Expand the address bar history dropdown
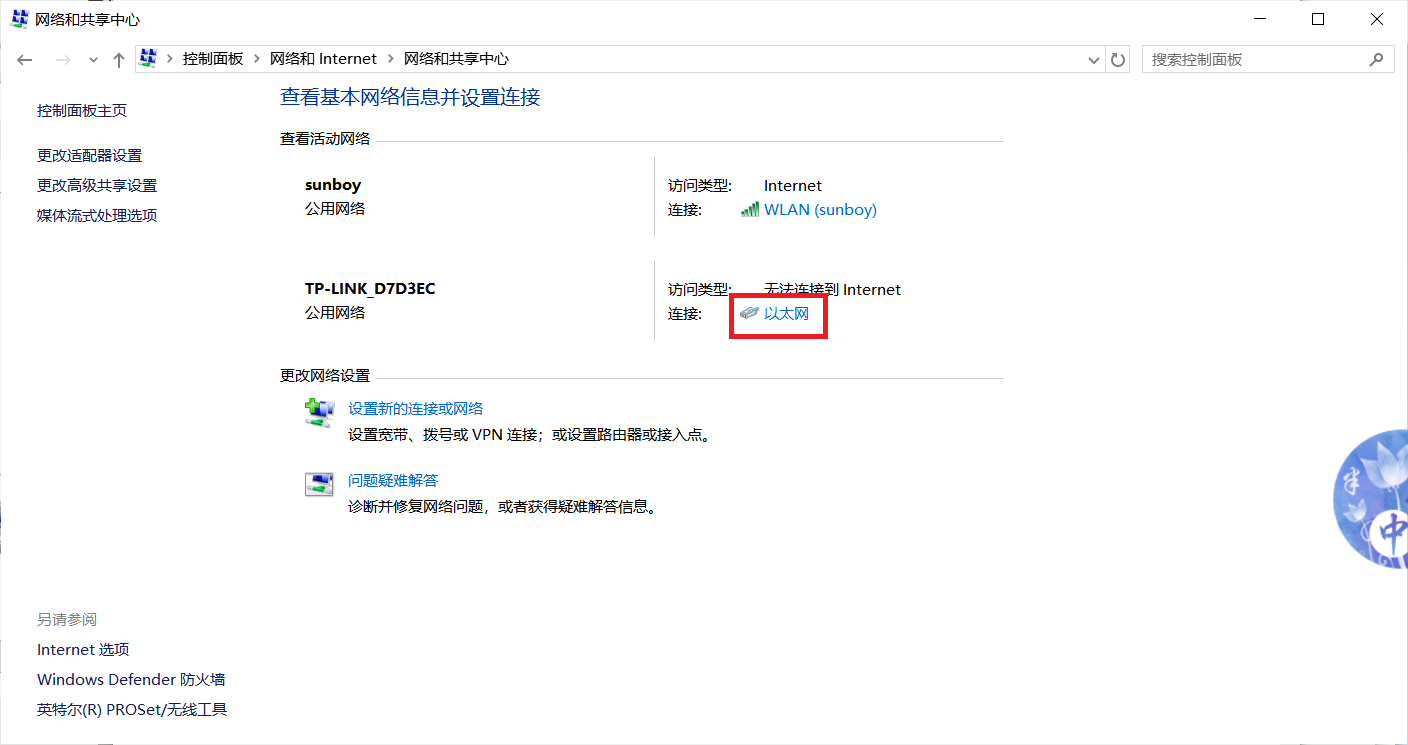 click(1093, 60)
